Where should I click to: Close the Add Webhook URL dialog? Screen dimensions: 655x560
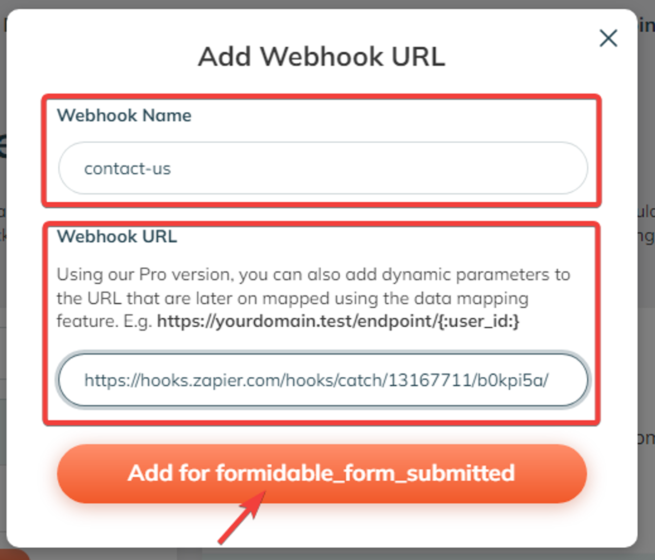(608, 39)
